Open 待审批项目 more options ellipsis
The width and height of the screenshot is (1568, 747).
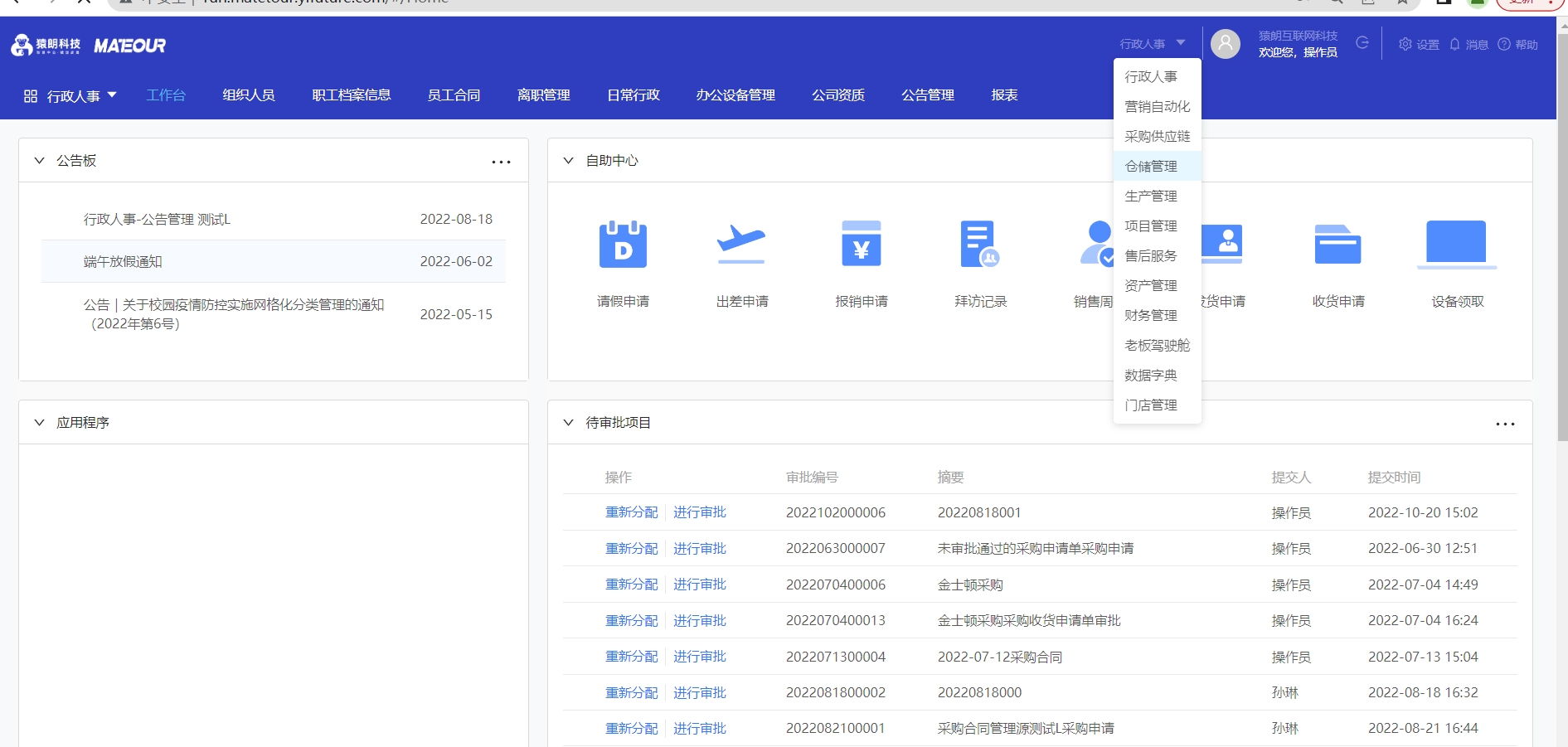[x=1505, y=424]
